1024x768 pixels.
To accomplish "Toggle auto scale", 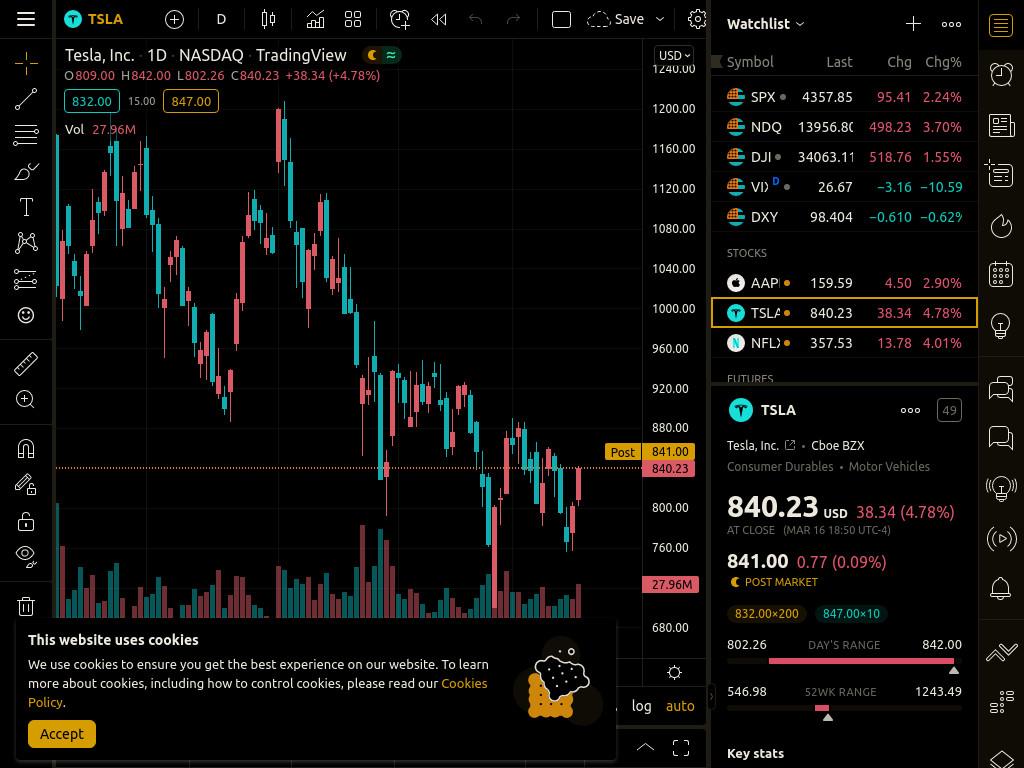I will click(680, 706).
